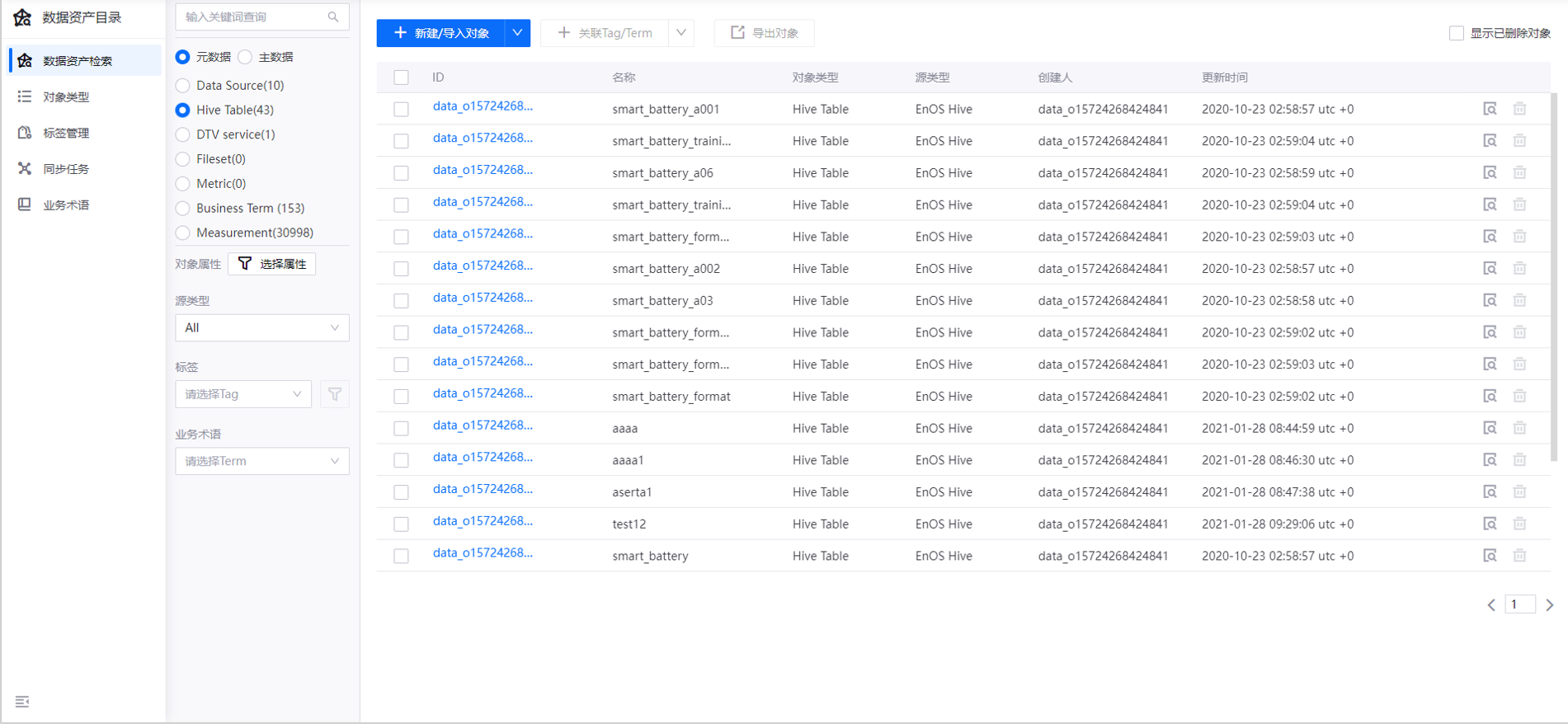Go to previous page arrow
Viewport: 1568px width, 724px height.
click(1491, 605)
